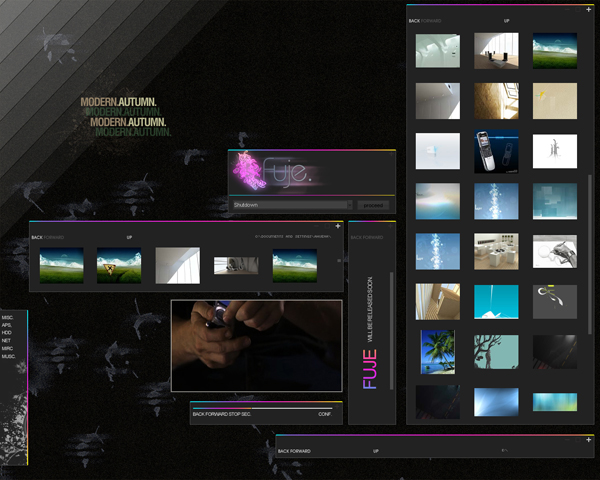Open the grey ceiling interior thumbnail

tap(438, 101)
